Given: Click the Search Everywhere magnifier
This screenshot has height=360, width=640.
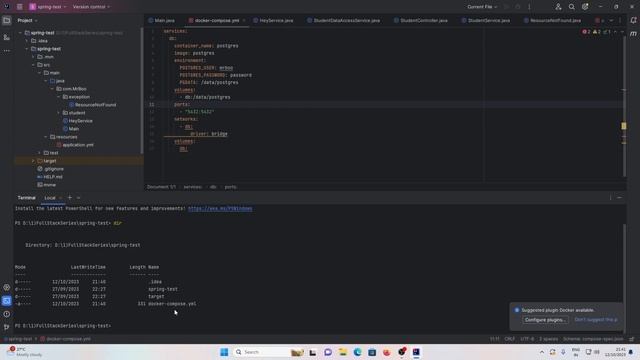Looking at the screenshot, I should point(571,7).
